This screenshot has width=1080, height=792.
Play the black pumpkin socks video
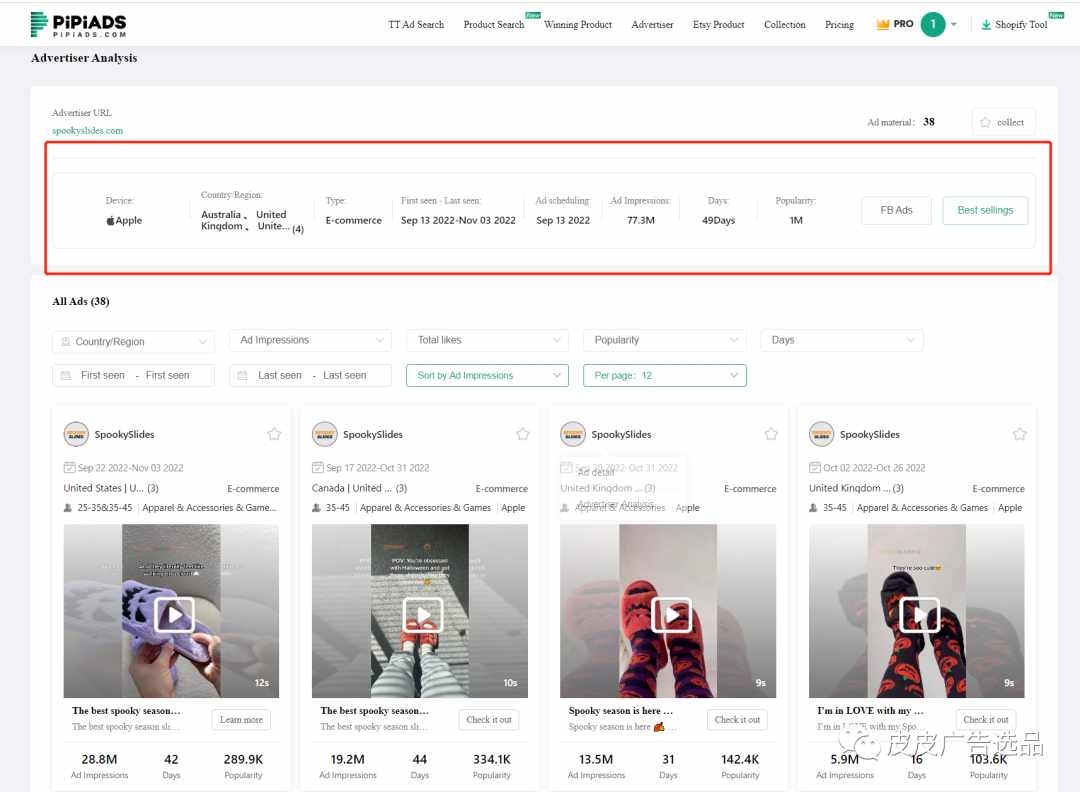click(x=920, y=614)
